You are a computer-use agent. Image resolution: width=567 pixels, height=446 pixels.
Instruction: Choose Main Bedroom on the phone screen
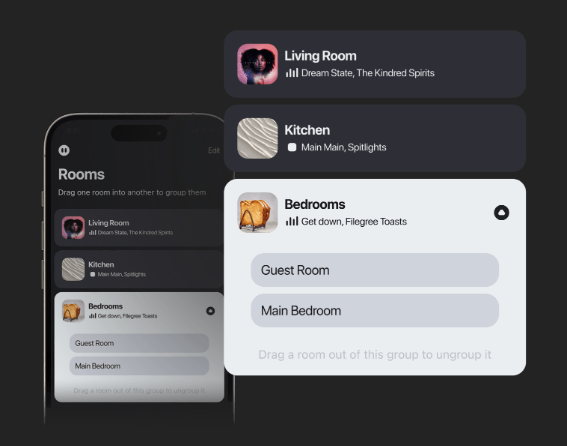coord(139,366)
